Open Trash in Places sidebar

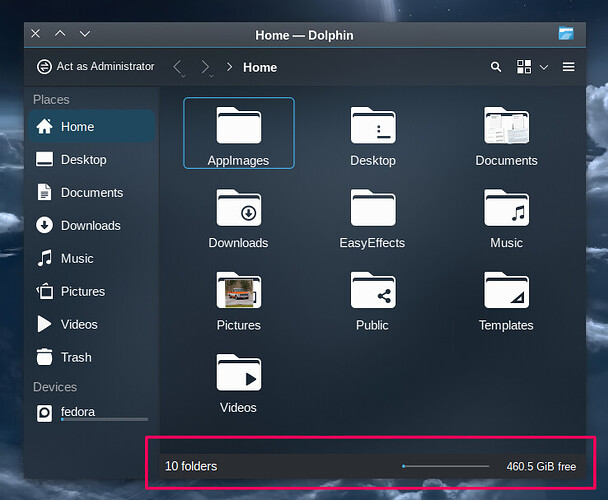92,357
